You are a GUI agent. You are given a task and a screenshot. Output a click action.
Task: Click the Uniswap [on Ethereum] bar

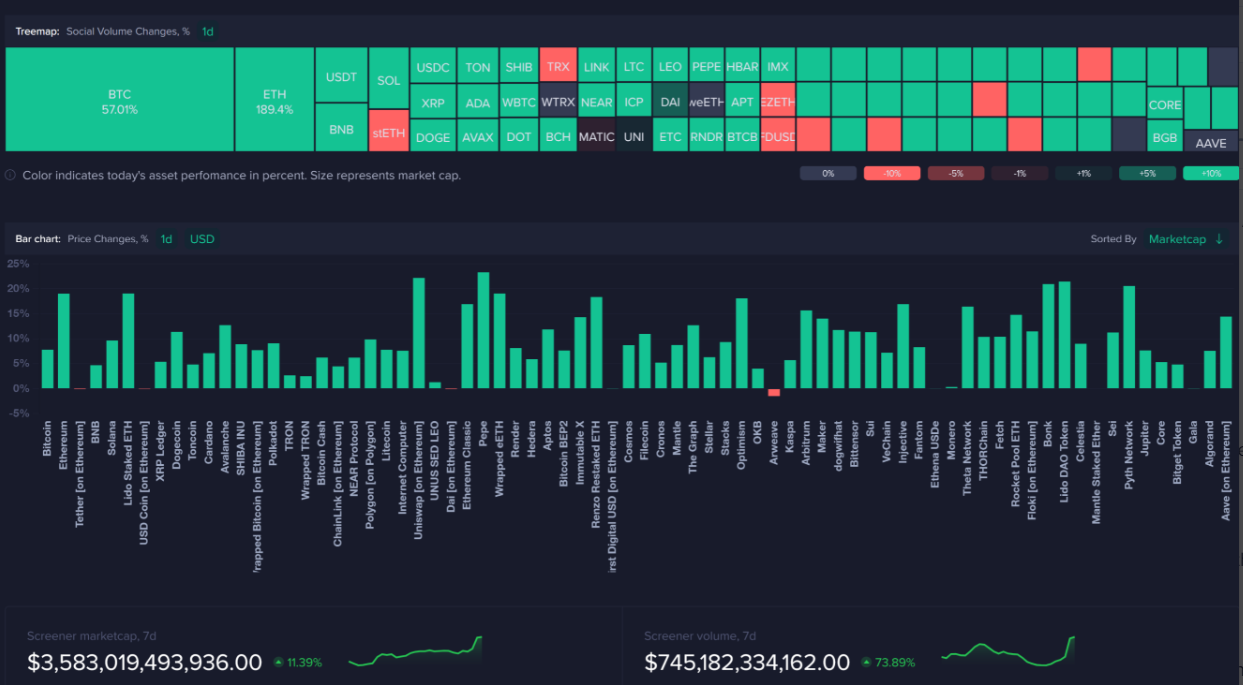419,333
